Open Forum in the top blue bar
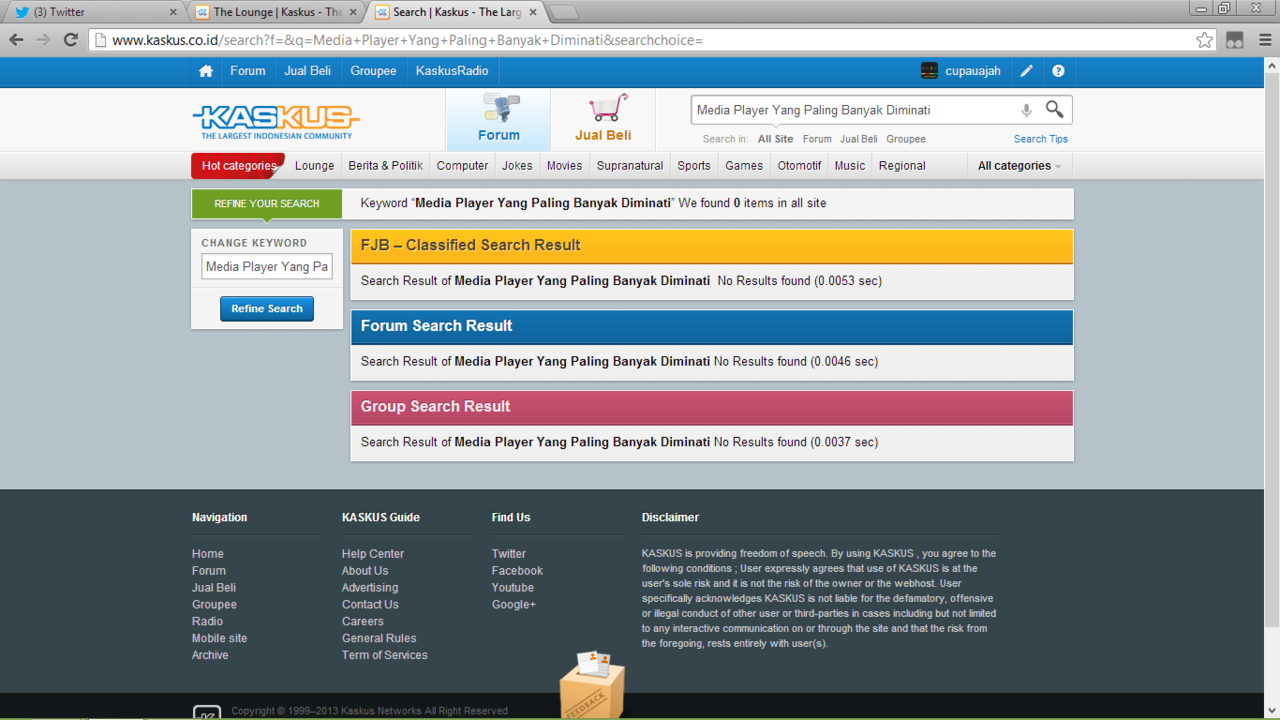 (x=248, y=71)
